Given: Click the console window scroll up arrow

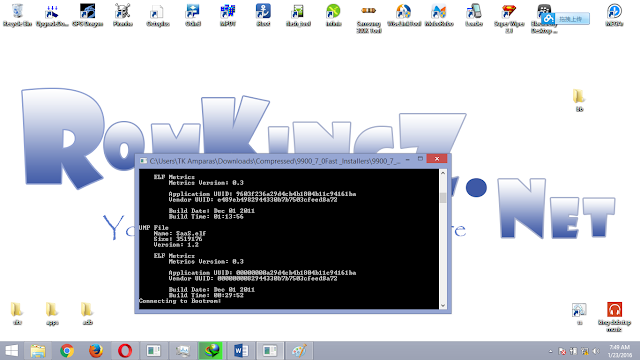Looking at the screenshot, I should click(x=443, y=173).
